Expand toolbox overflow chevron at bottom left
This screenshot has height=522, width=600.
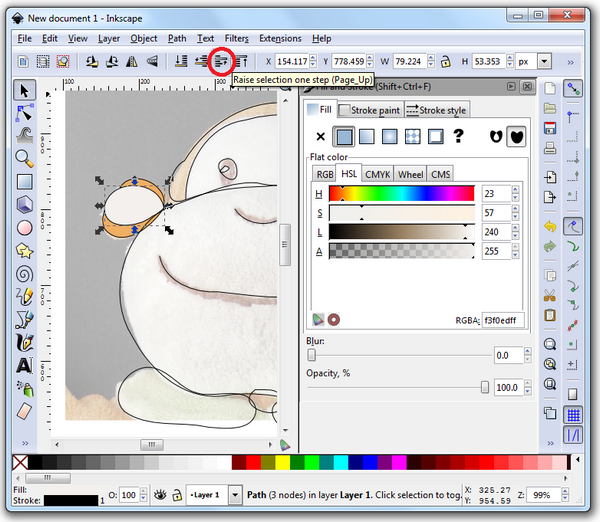point(25,443)
